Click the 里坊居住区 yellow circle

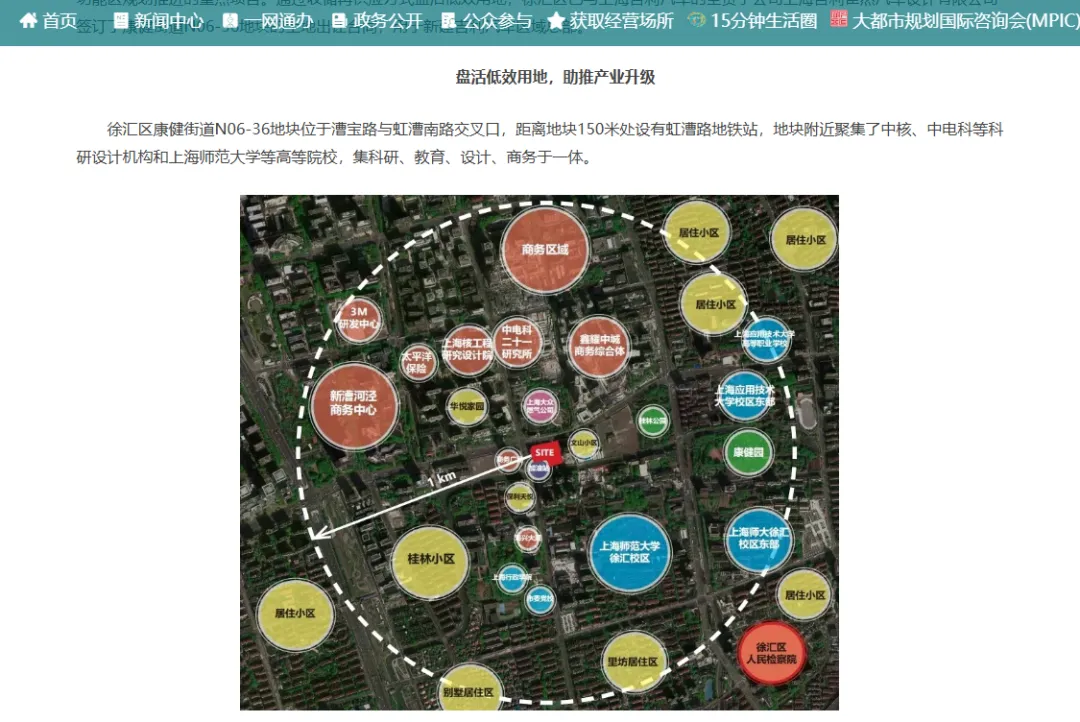632,661
